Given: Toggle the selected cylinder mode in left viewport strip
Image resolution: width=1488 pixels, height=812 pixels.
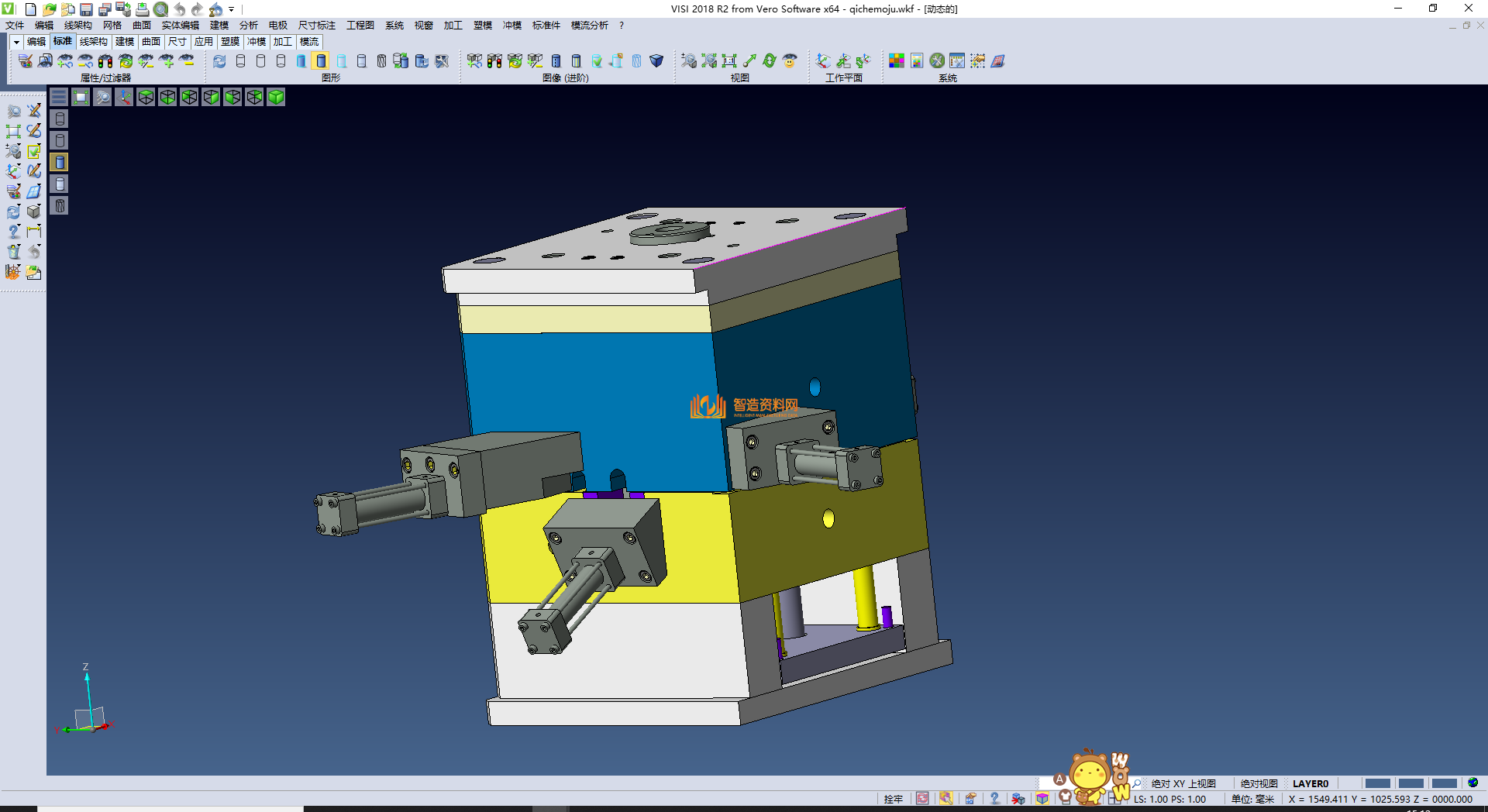Looking at the screenshot, I should tap(60, 162).
